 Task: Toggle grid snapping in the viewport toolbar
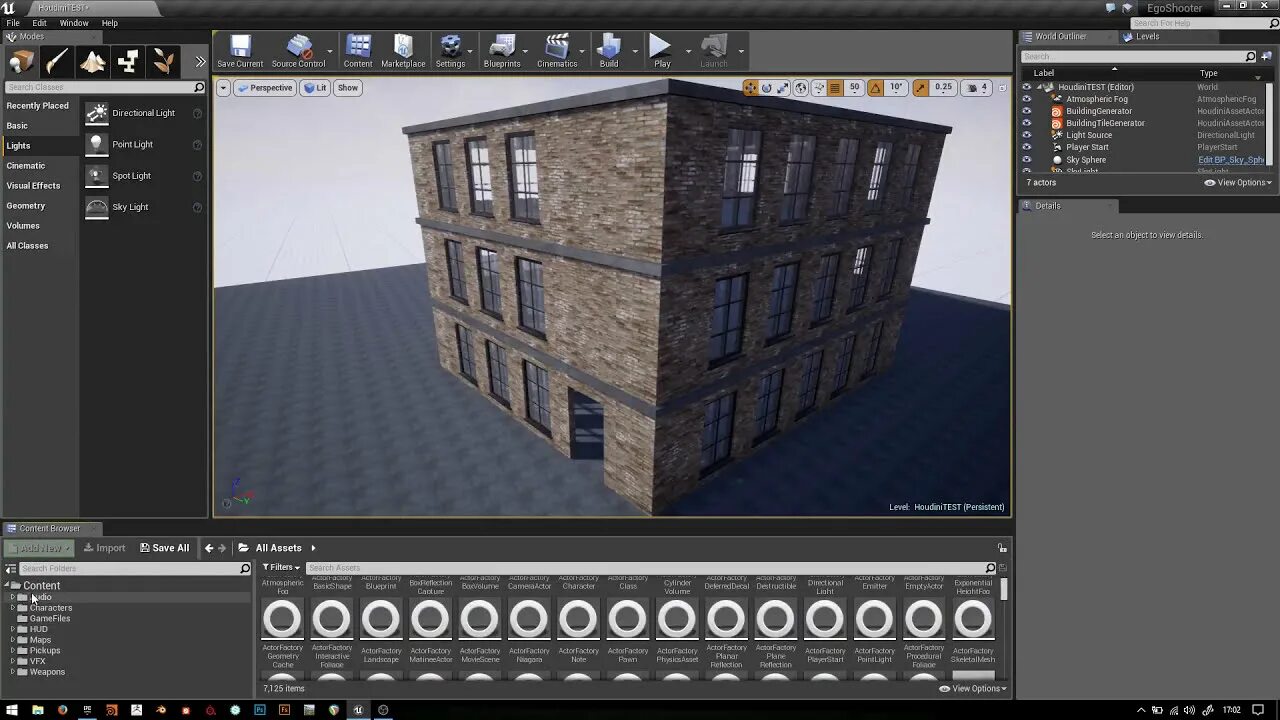(x=835, y=88)
